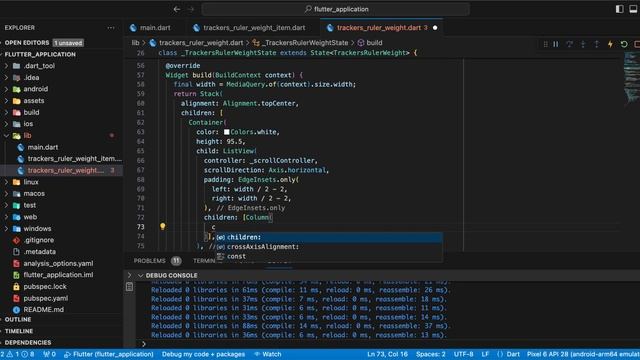Click the debug Step Out icon
The width and height of the screenshot is (640, 360).
click(596, 44)
